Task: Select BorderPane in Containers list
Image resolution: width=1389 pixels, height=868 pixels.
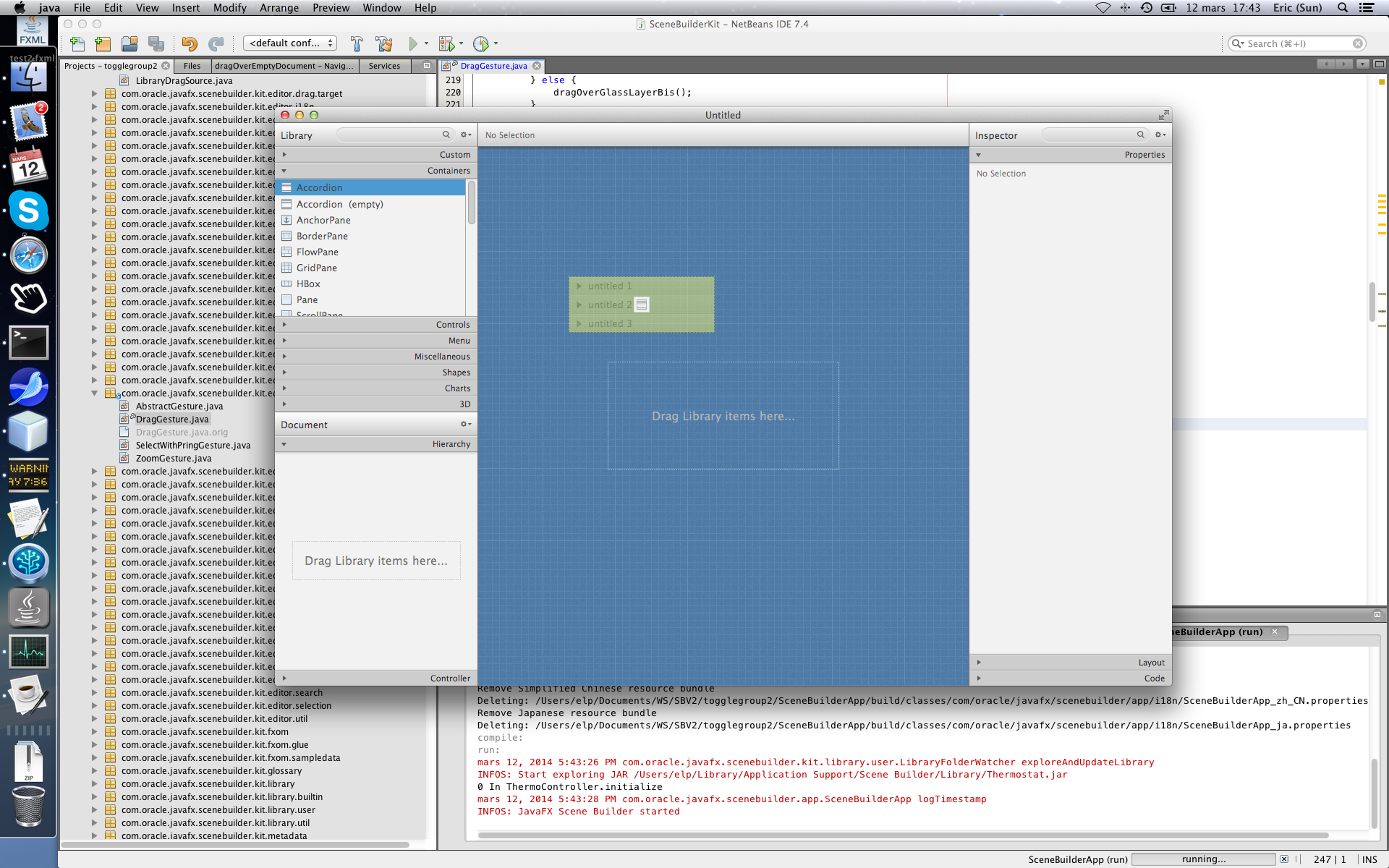Action: pos(322,237)
